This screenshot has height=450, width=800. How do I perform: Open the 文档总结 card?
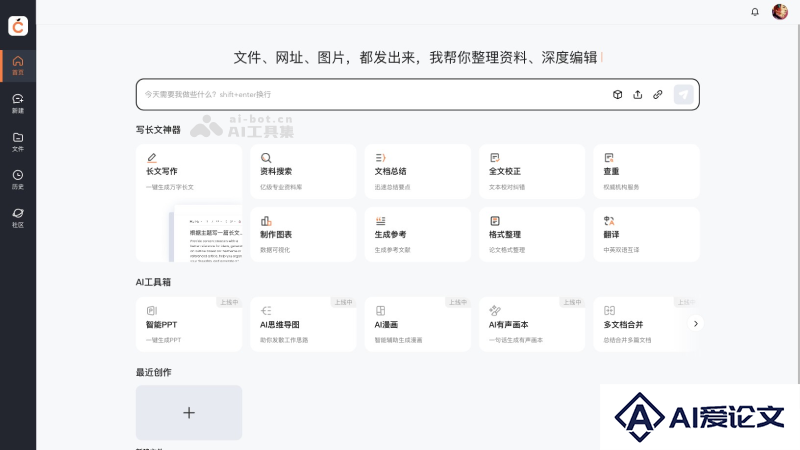pyautogui.click(x=417, y=171)
